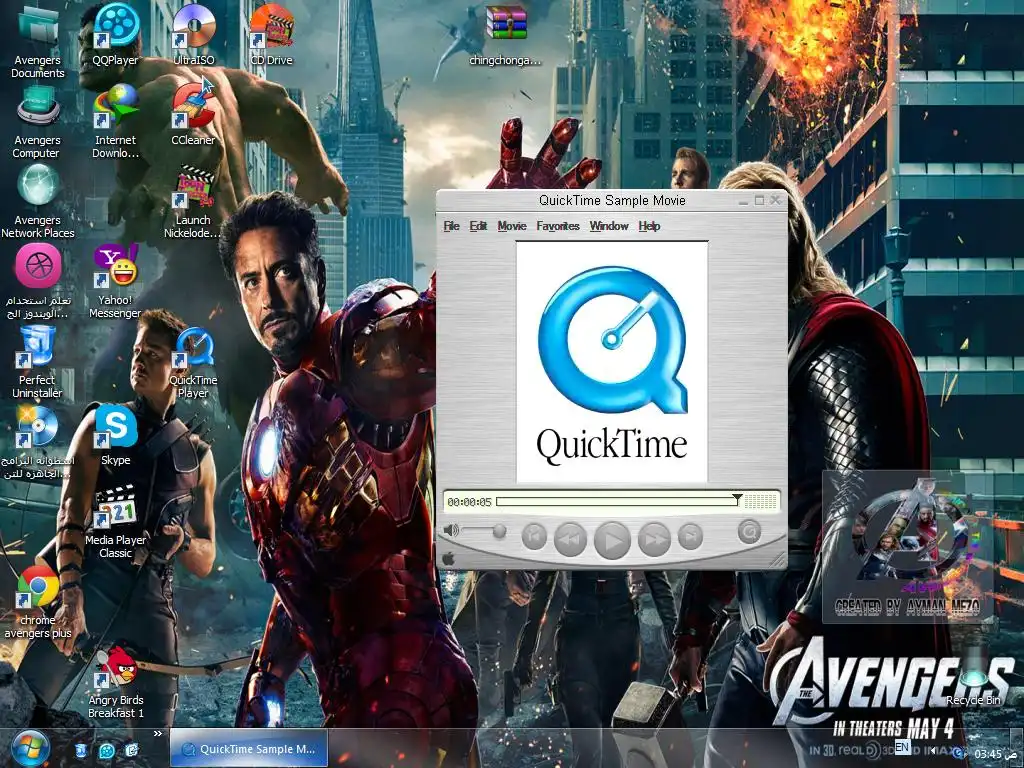Click the 00:00:05 time display

tap(469, 502)
